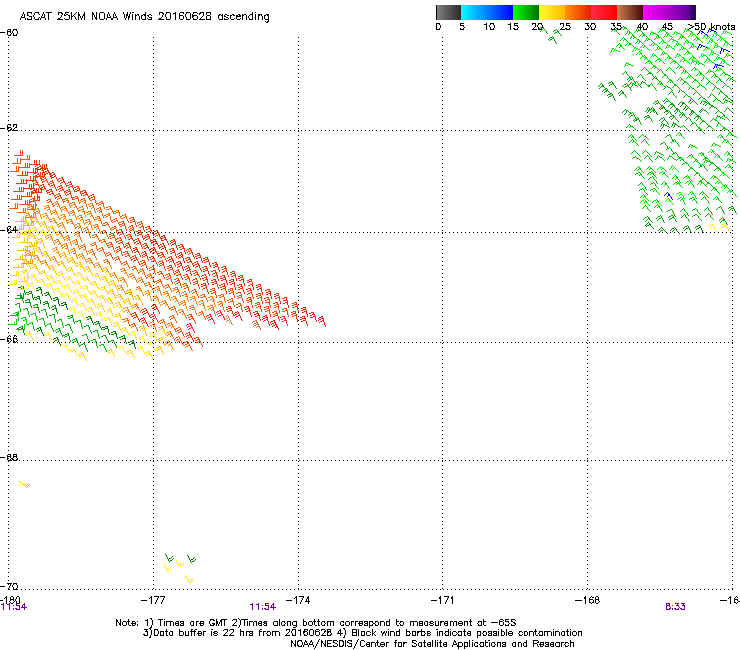Click the cyan-blue 5-15 knots color segment
Image resolution: width=740 pixels, height=650 pixels.
click(x=487, y=12)
